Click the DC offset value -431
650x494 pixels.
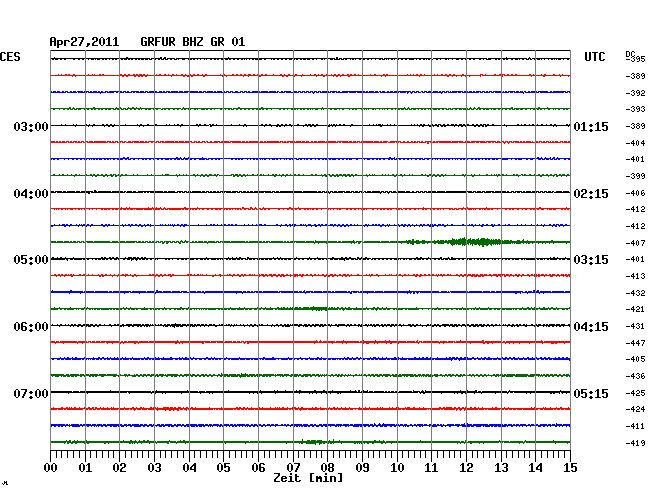tap(635, 326)
